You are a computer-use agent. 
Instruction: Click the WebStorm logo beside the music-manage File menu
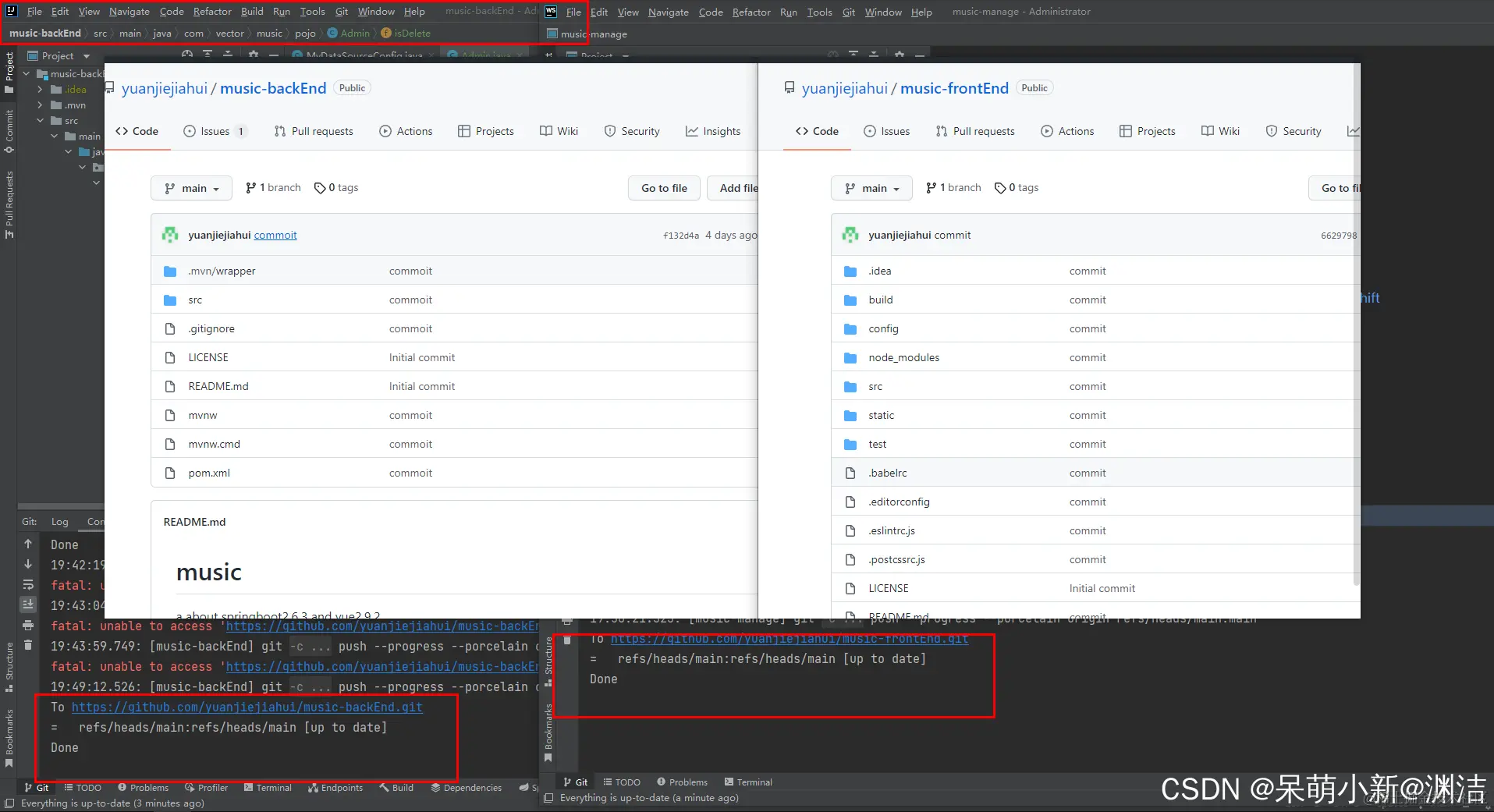551,12
